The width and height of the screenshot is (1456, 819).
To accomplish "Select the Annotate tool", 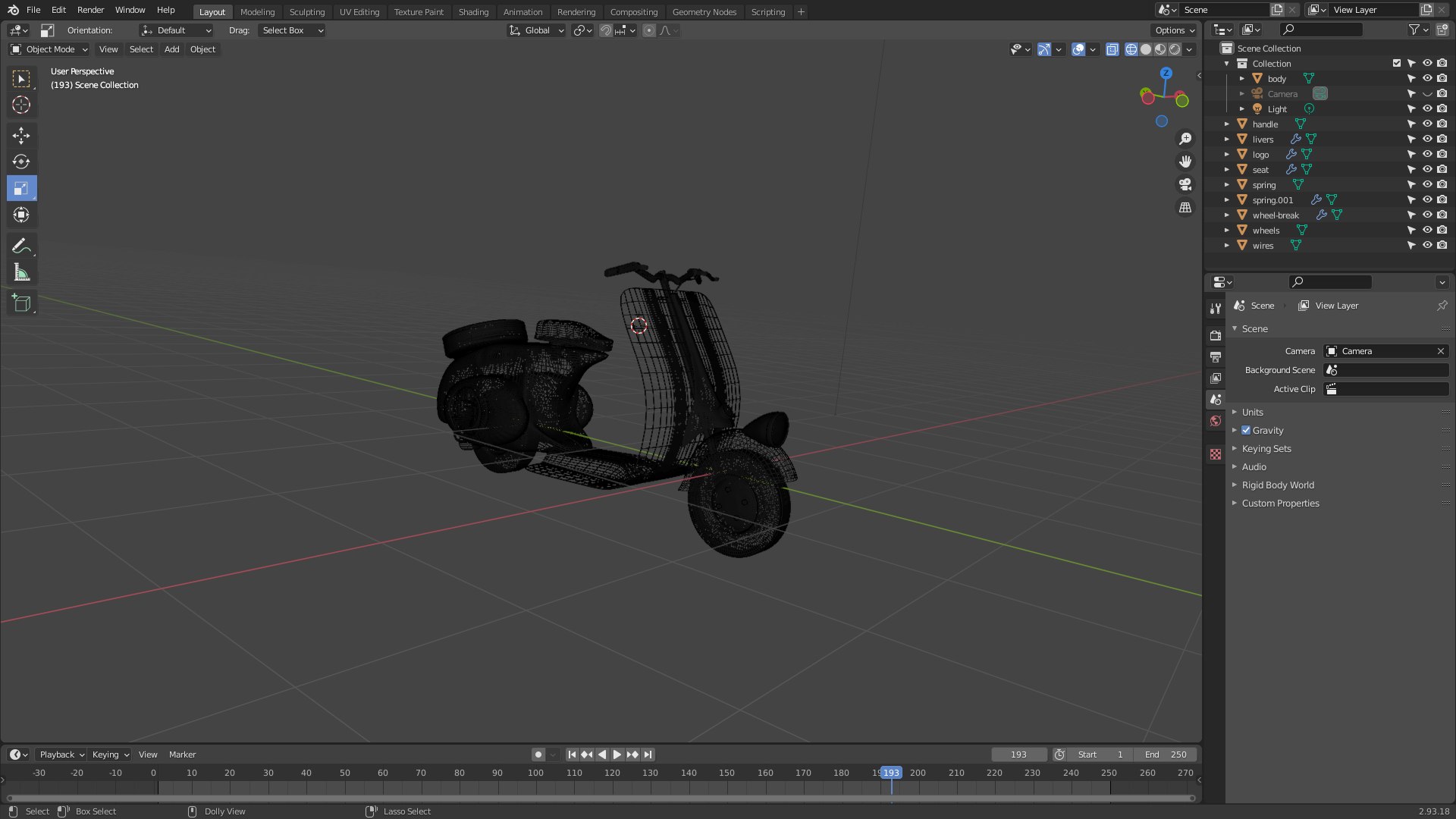I will (21, 246).
